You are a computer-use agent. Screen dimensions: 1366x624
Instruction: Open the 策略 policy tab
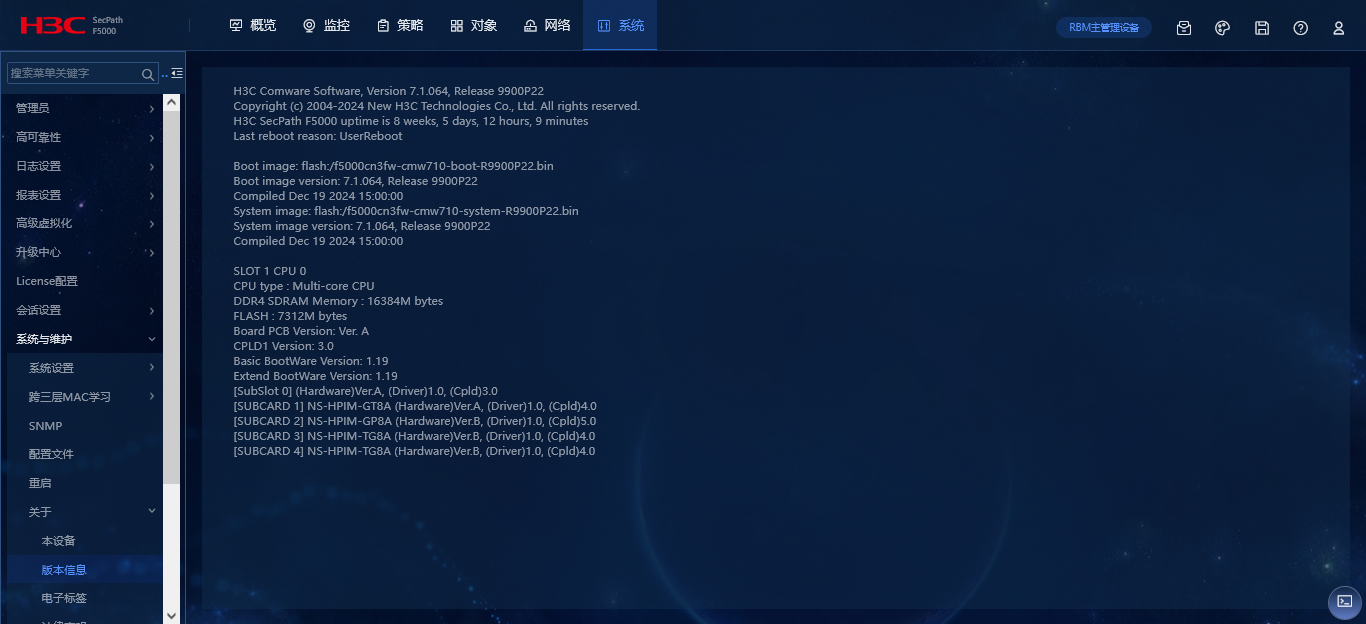pyautogui.click(x=400, y=26)
